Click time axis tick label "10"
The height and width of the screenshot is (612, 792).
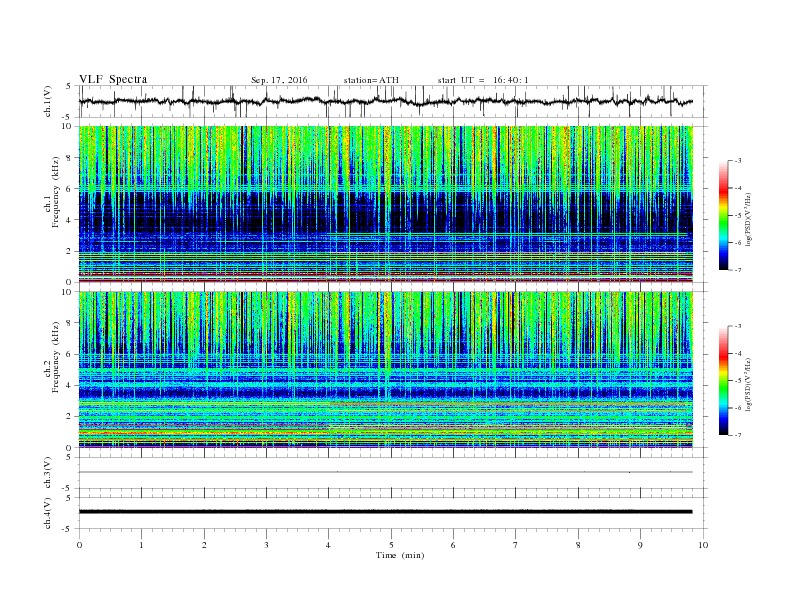[x=703, y=545]
